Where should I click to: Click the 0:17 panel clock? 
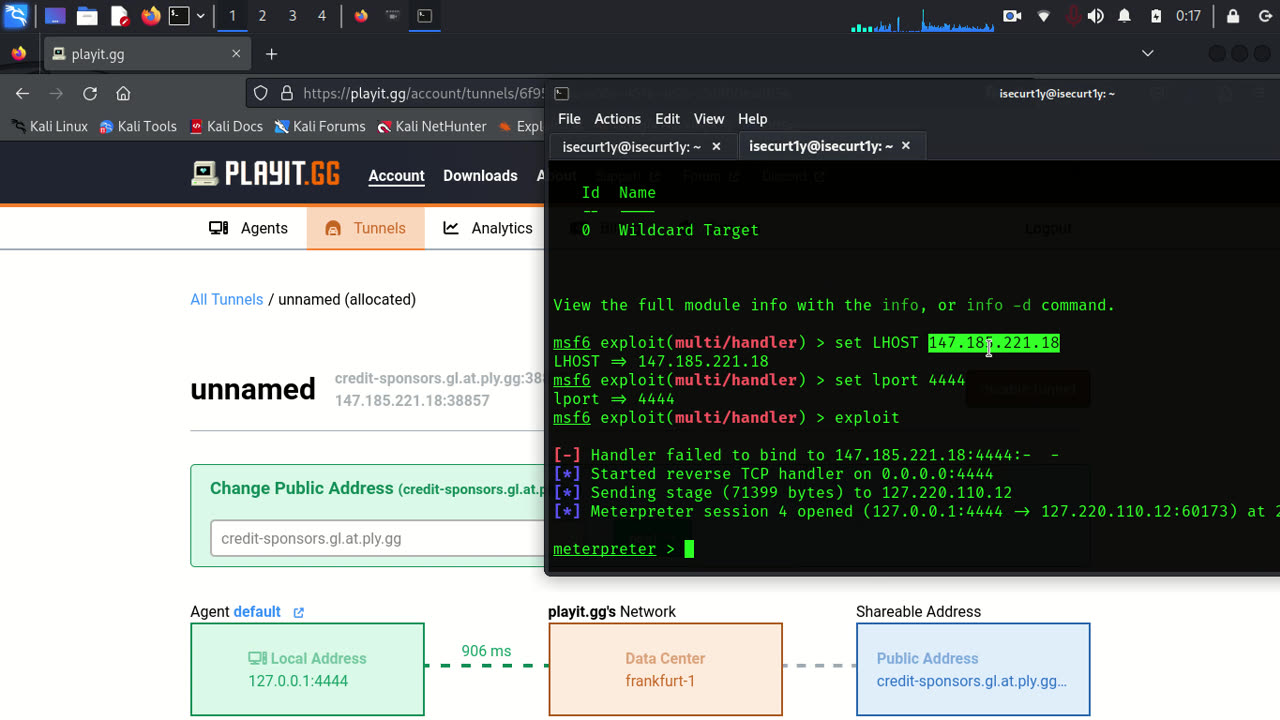click(1189, 16)
